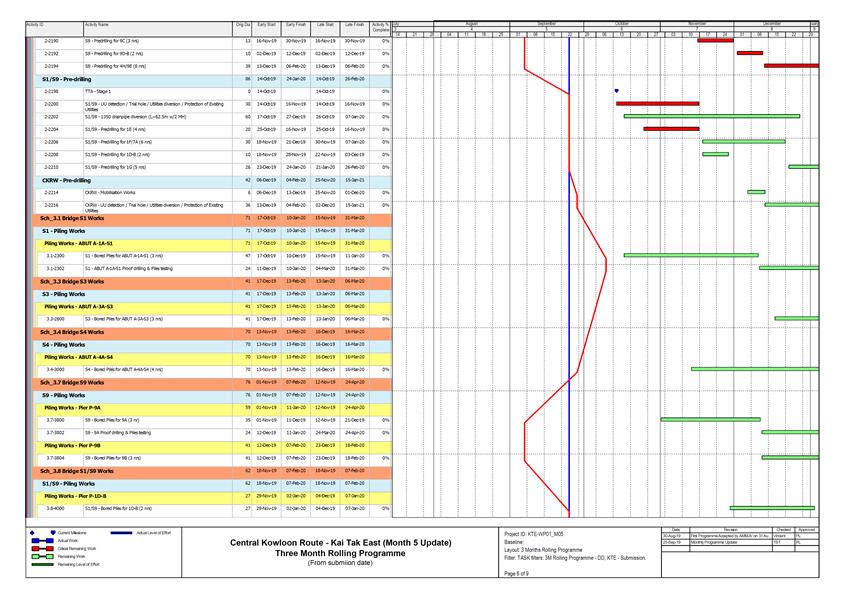Click the blue data date line
This screenshot has width=868, height=615.
pyautogui.click(x=568, y=300)
